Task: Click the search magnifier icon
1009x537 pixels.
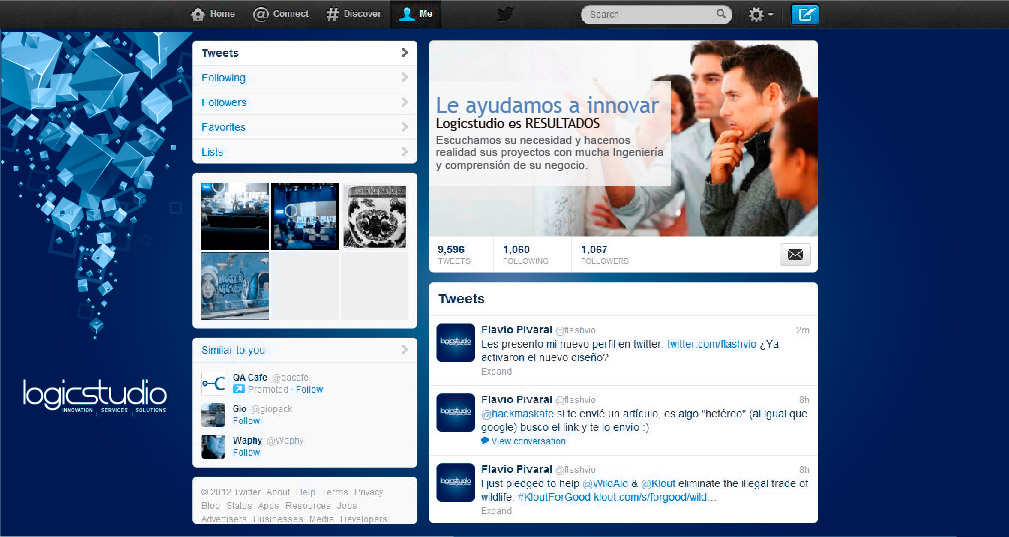Action: (721, 14)
